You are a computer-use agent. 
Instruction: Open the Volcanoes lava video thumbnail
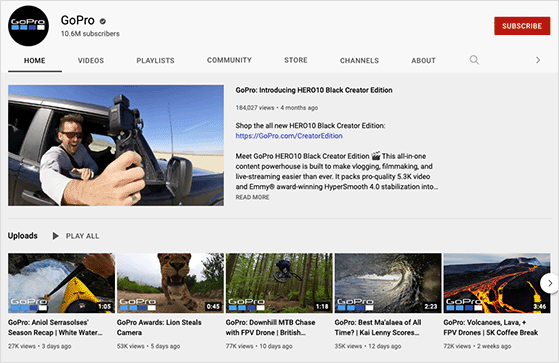497,283
